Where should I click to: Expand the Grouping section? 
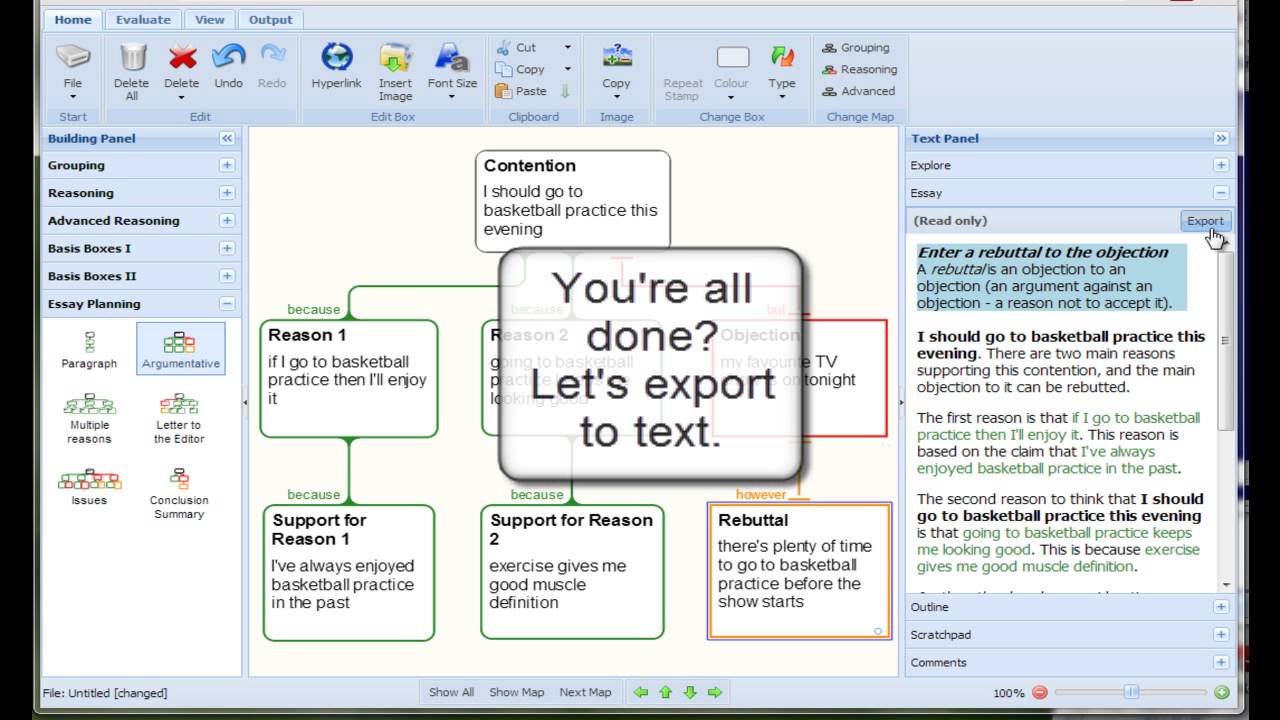click(x=227, y=166)
